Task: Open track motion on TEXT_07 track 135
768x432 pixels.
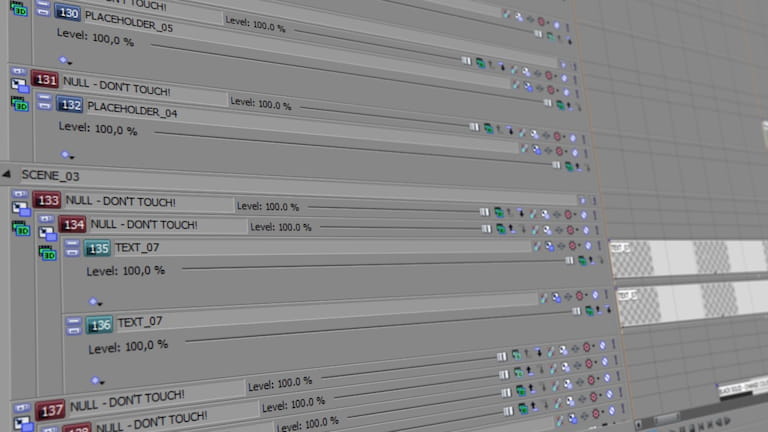Action: pos(538,246)
